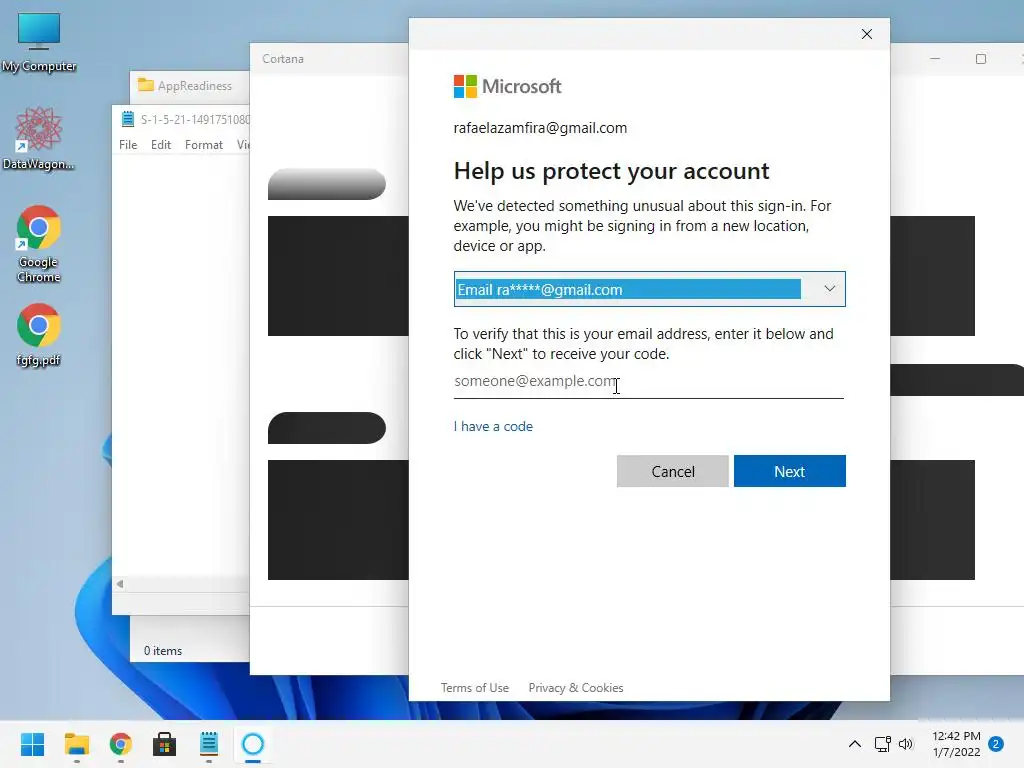Screen dimensions: 1024x768
Task: Select the rafaelazamfira@gmail.com account text
Action: (540, 128)
